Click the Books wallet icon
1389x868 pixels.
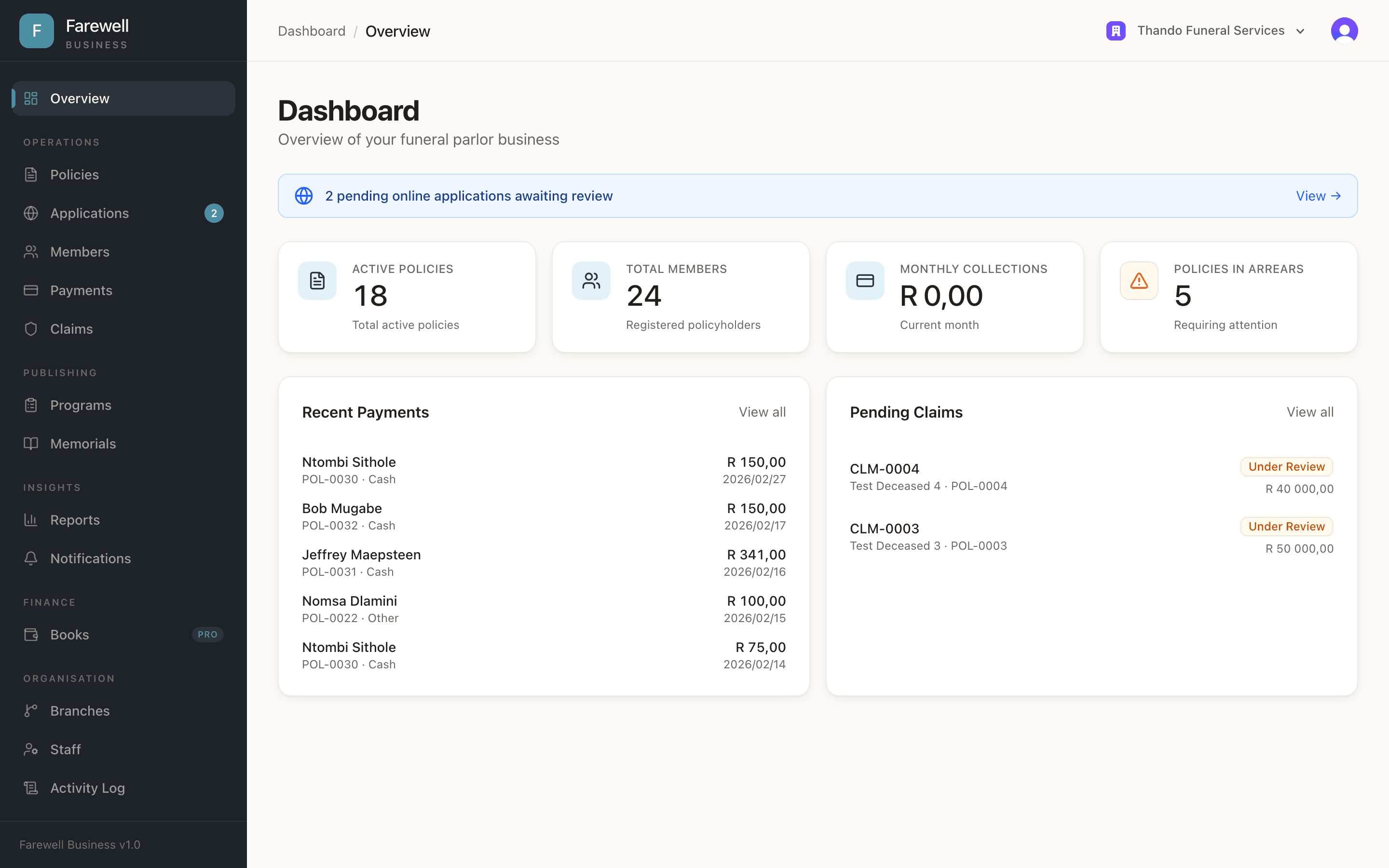(x=31, y=635)
